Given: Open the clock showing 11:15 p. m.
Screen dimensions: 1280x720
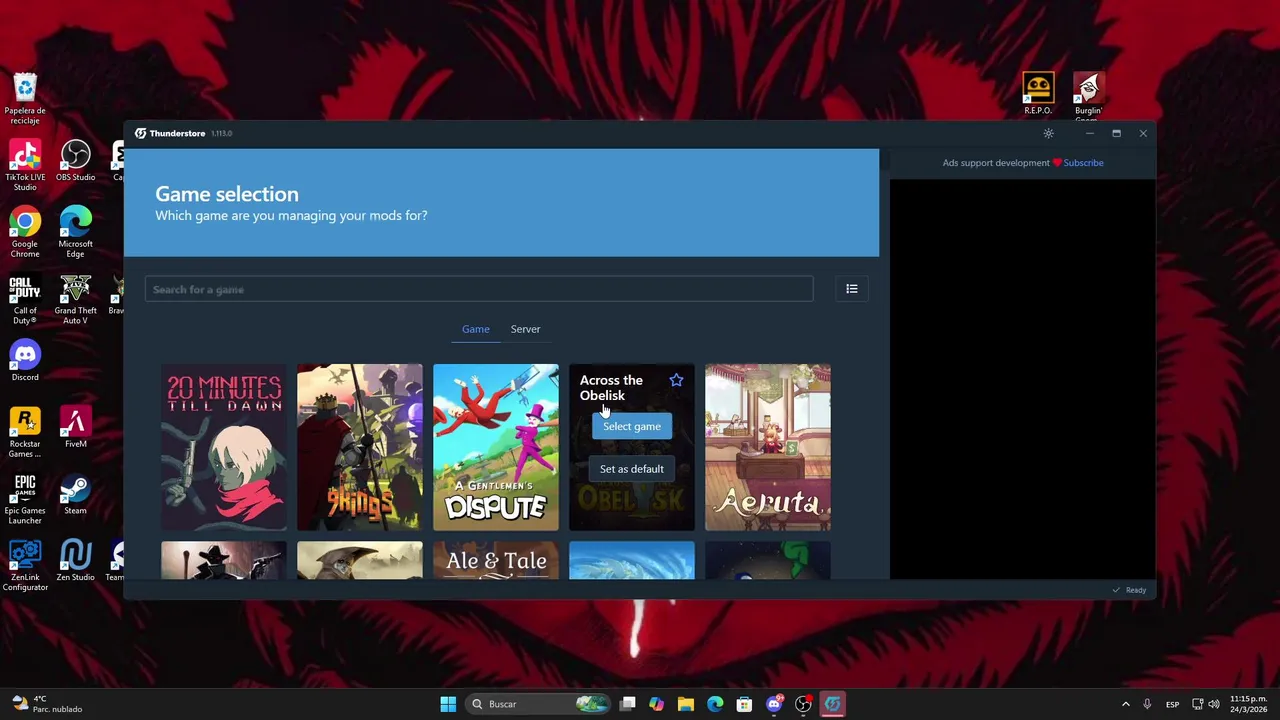Looking at the screenshot, I should [1248, 704].
